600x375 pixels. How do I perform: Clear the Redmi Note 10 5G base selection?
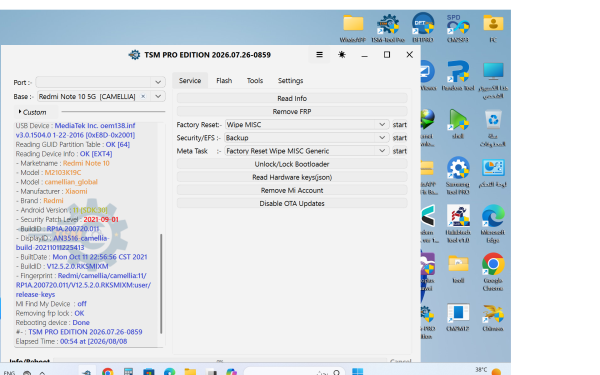tap(143, 96)
